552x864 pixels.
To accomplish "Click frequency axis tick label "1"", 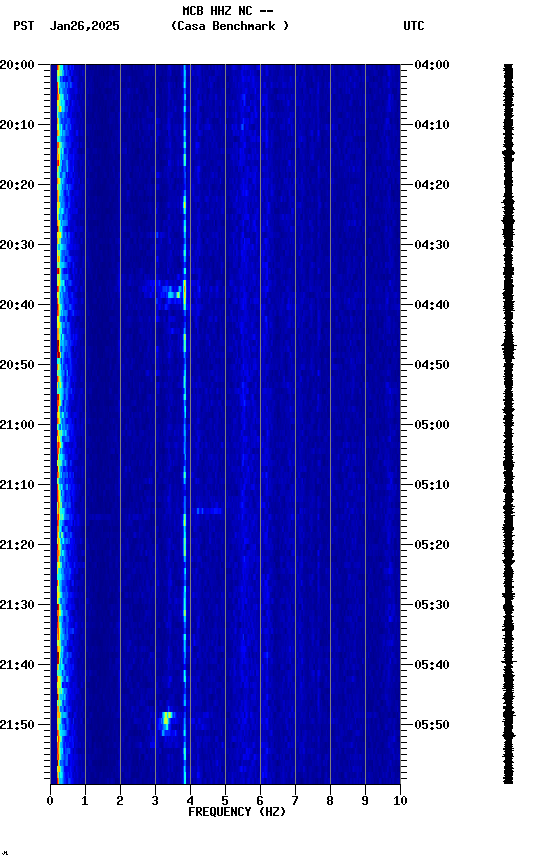I will click(x=85, y=801).
